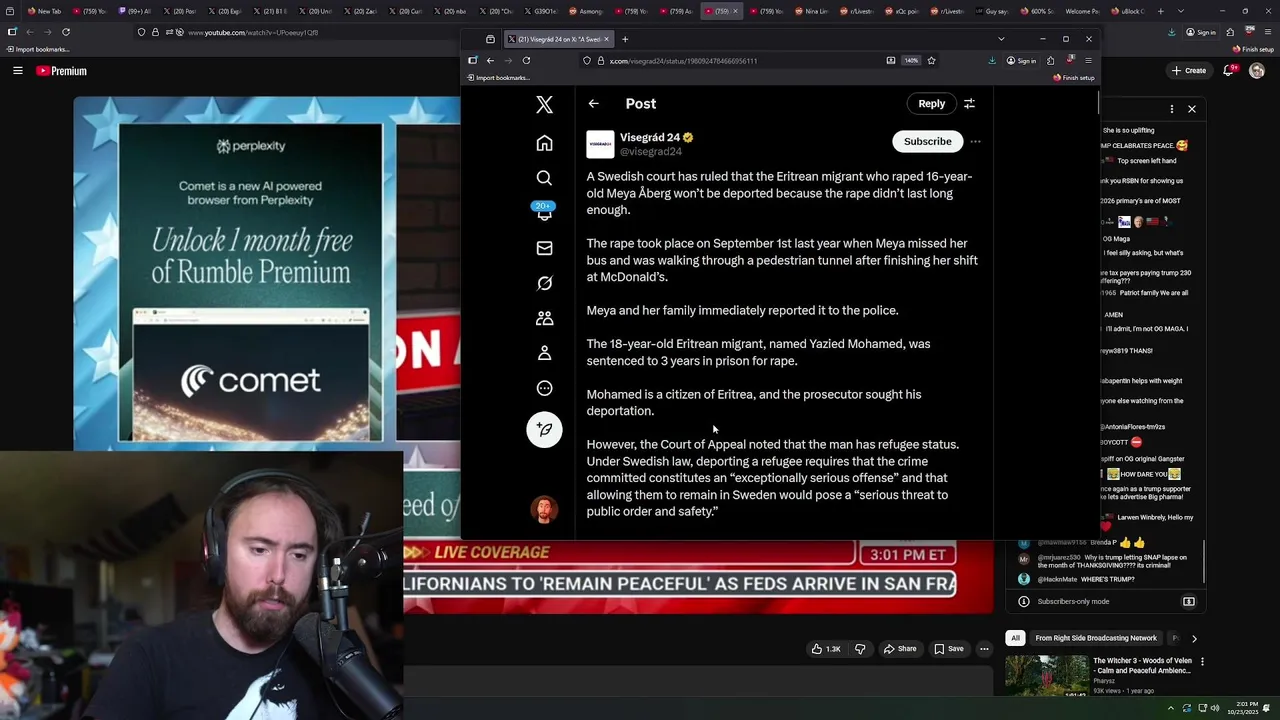Reload the YouTube page in back window
This screenshot has width=1280, height=720.
tap(65, 32)
